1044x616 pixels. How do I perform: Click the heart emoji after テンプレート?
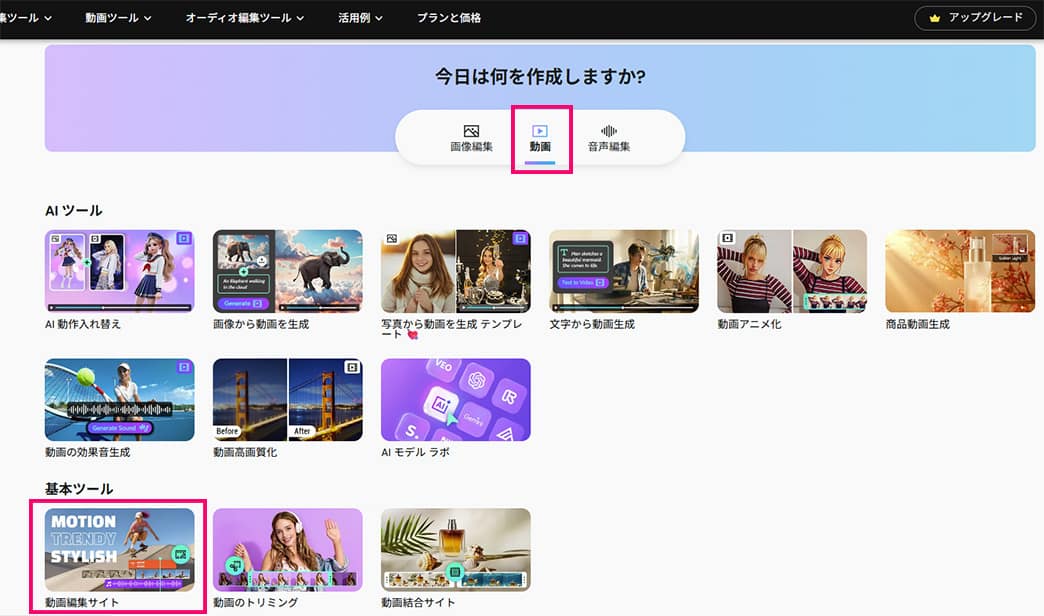412,335
